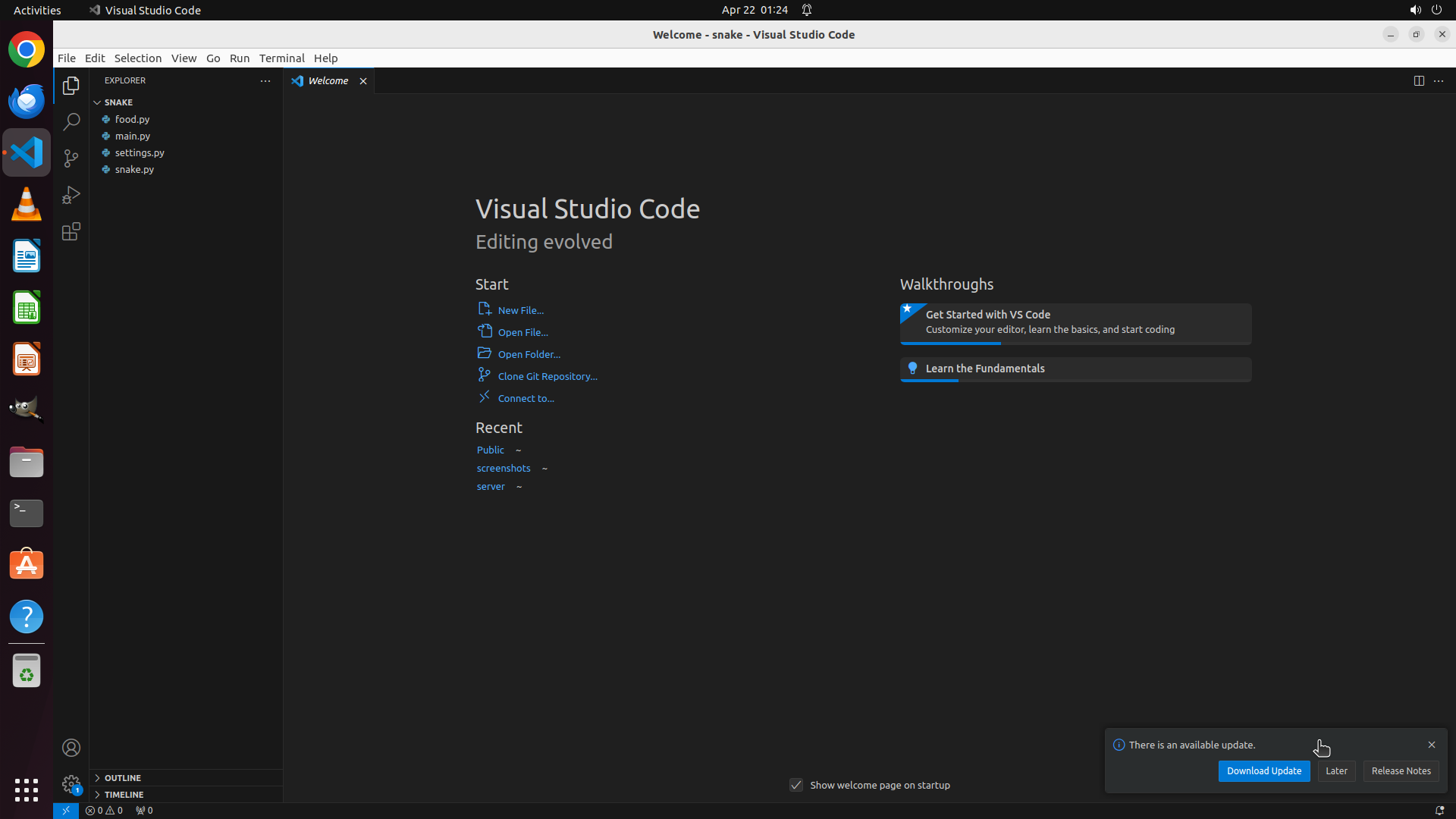Viewport: 1456px width, 819px height.
Task: Open the Source Control view
Action: [x=71, y=158]
